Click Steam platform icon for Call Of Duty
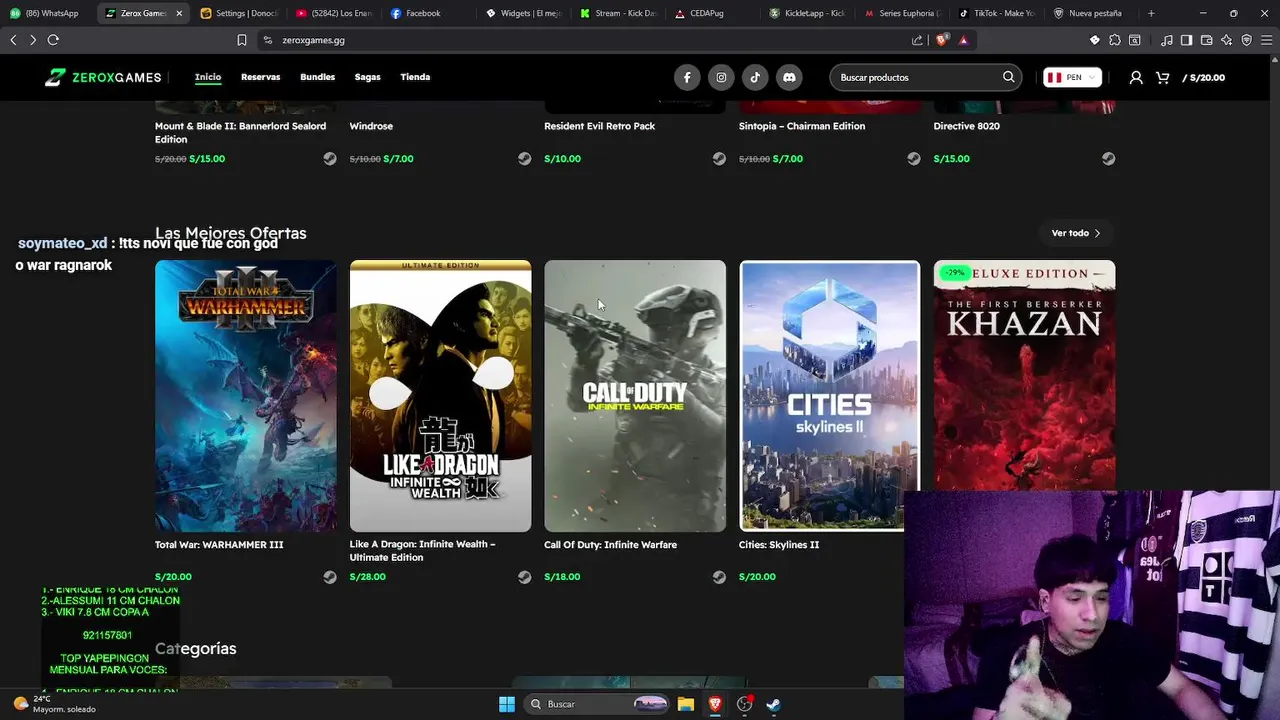Screen dimensions: 1280x720 pyautogui.click(x=719, y=577)
